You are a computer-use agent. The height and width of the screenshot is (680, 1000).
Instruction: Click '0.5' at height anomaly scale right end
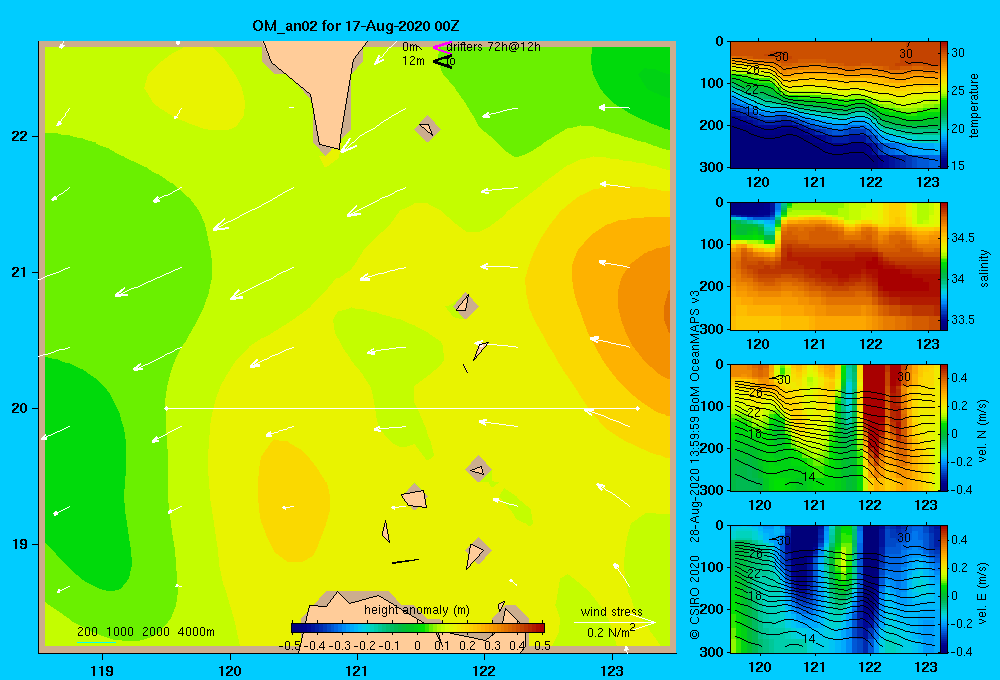pyautogui.click(x=543, y=646)
